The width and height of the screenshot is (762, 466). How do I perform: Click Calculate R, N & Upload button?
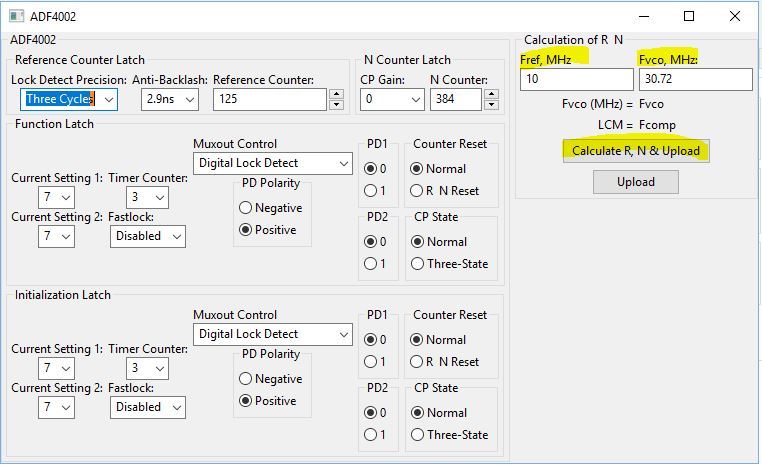[636, 151]
